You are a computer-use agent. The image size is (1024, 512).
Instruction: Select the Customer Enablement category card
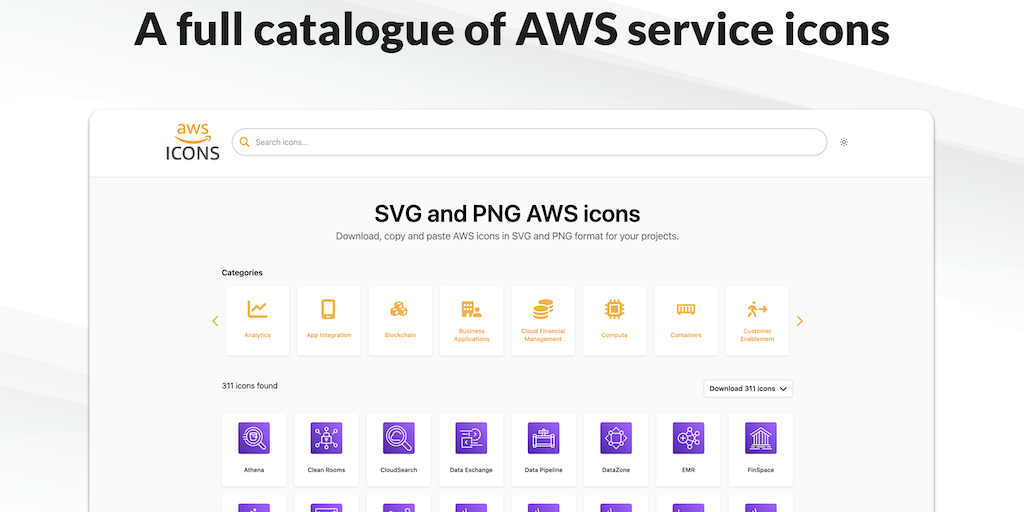point(758,321)
